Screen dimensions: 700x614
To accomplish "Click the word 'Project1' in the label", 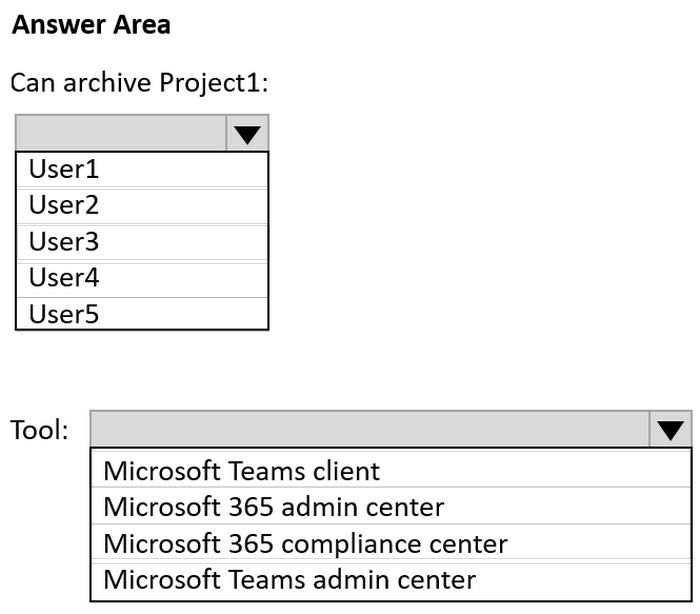I will tap(210, 82).
